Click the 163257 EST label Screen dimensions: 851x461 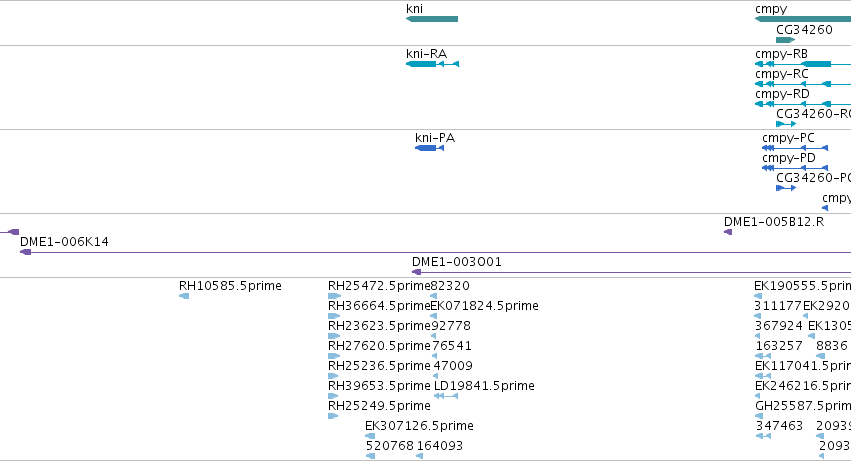click(778, 346)
